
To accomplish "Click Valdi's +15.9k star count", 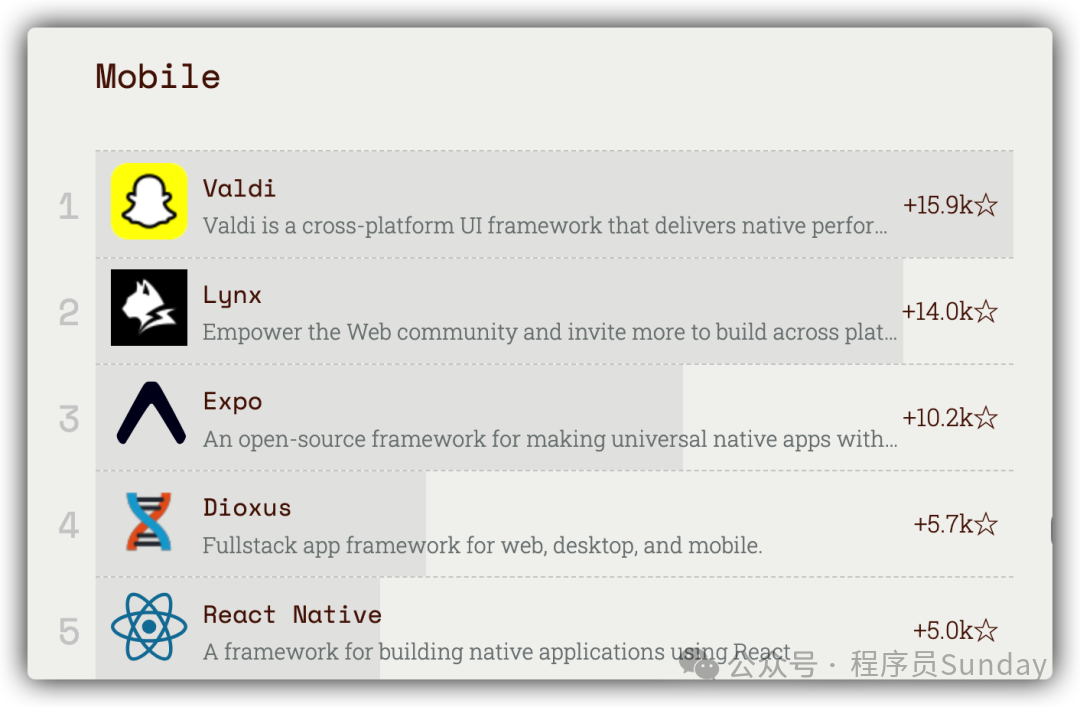I will pyautogui.click(x=950, y=205).
